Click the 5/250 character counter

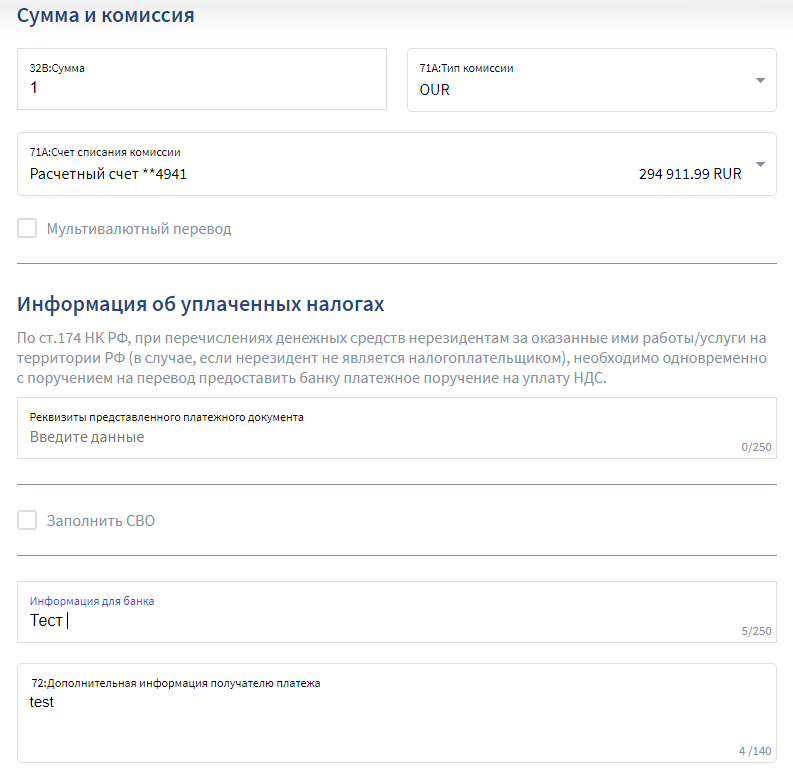coord(757,631)
